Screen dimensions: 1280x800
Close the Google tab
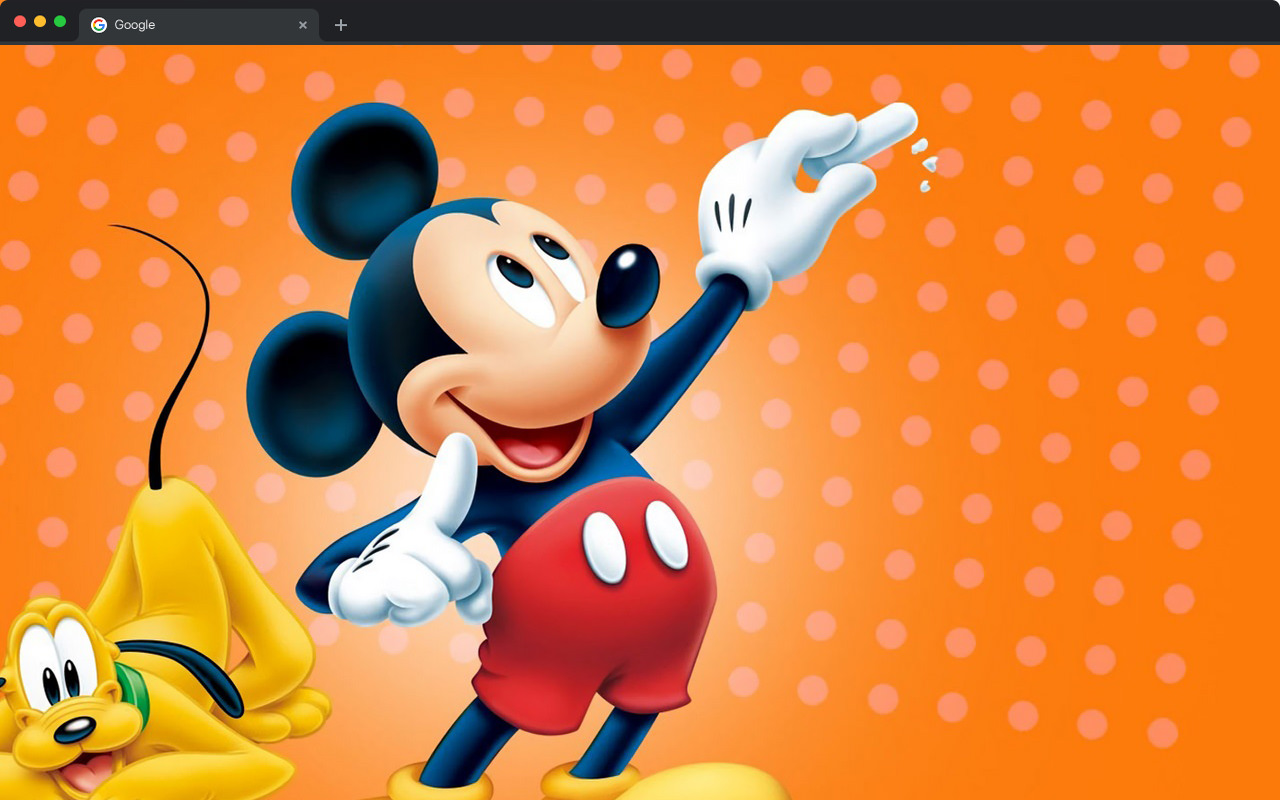tap(303, 25)
